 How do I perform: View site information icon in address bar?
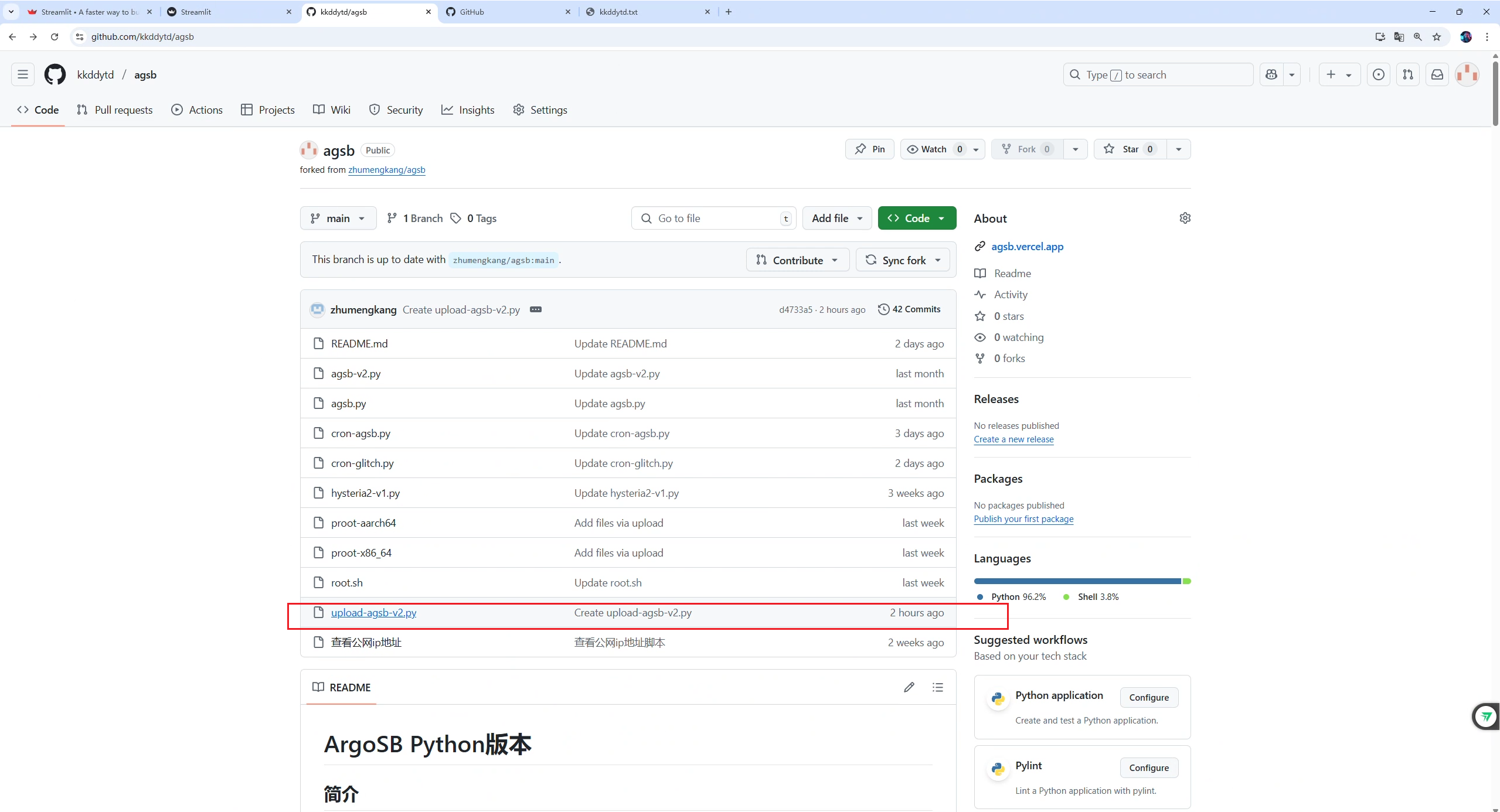[80, 36]
